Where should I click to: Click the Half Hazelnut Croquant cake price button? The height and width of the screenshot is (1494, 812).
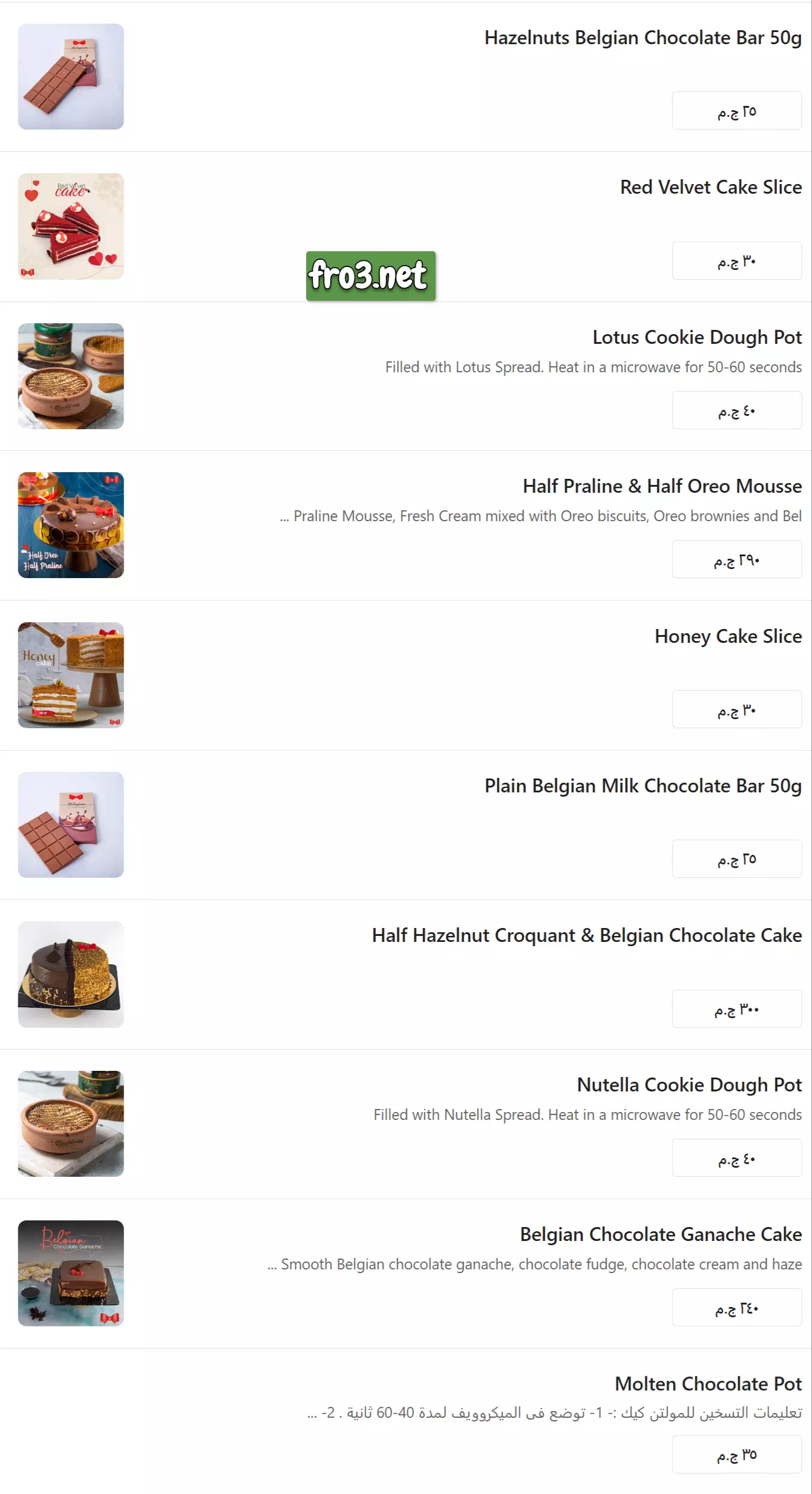click(736, 1009)
